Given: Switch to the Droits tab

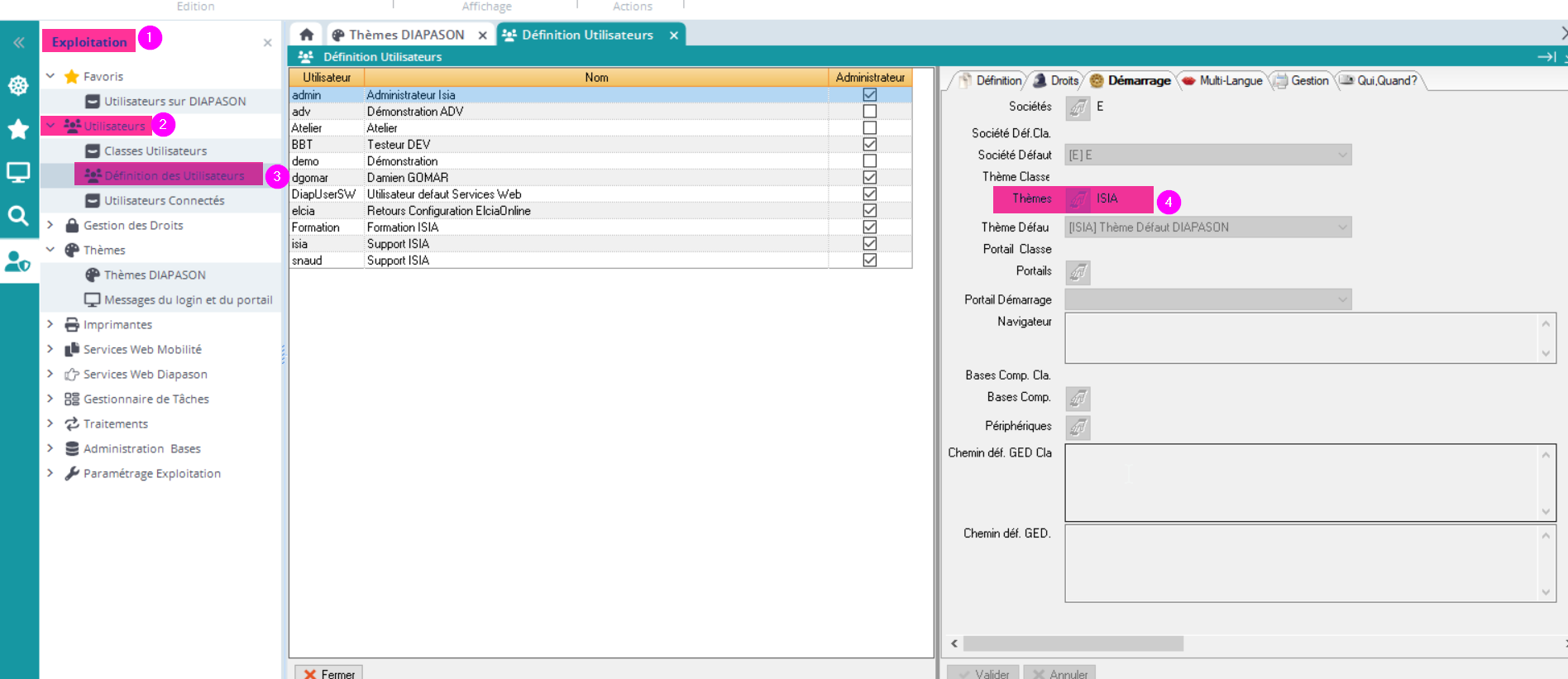Looking at the screenshot, I should 1057,80.
